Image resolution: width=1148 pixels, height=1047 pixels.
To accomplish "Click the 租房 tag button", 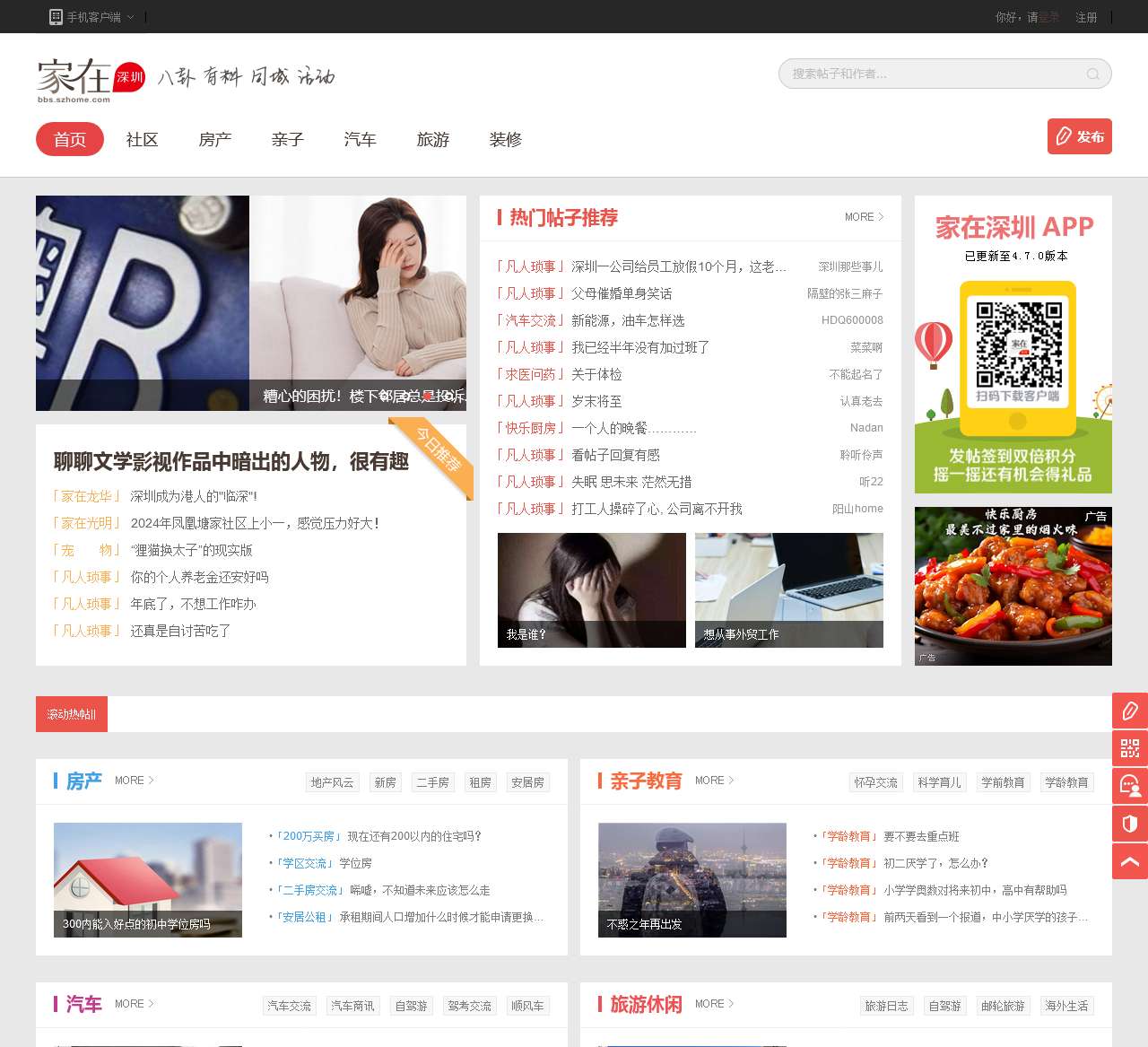I will [x=481, y=782].
